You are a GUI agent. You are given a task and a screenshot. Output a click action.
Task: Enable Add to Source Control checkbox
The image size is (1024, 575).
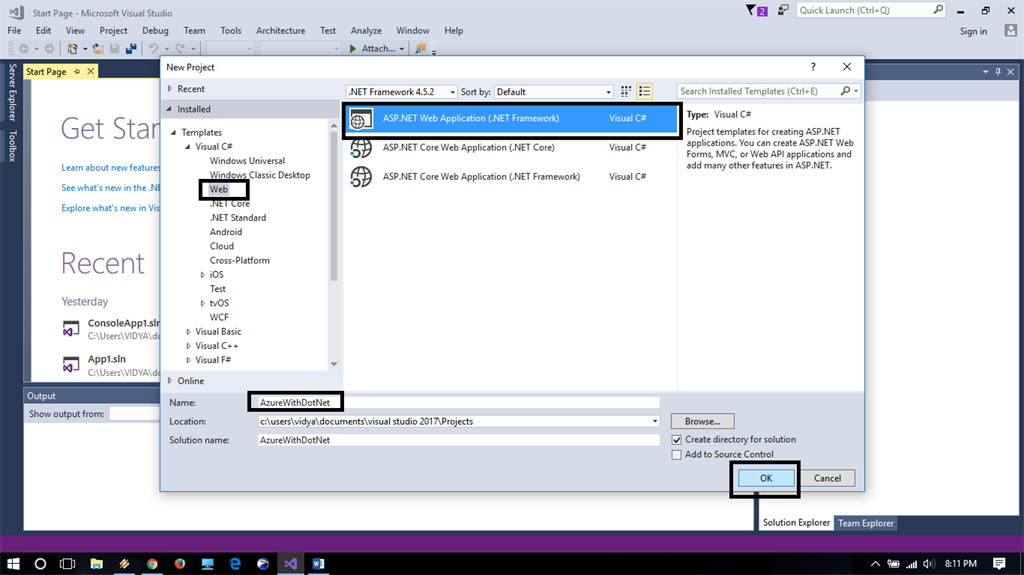(x=677, y=455)
